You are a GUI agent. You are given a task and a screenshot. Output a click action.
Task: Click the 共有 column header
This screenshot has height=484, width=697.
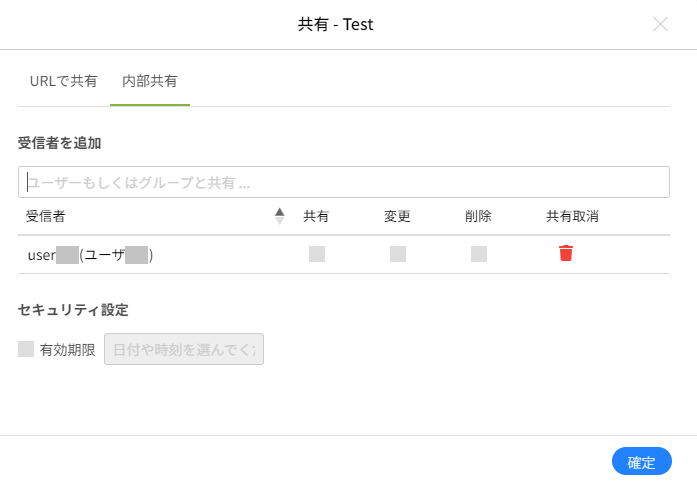pos(316,216)
